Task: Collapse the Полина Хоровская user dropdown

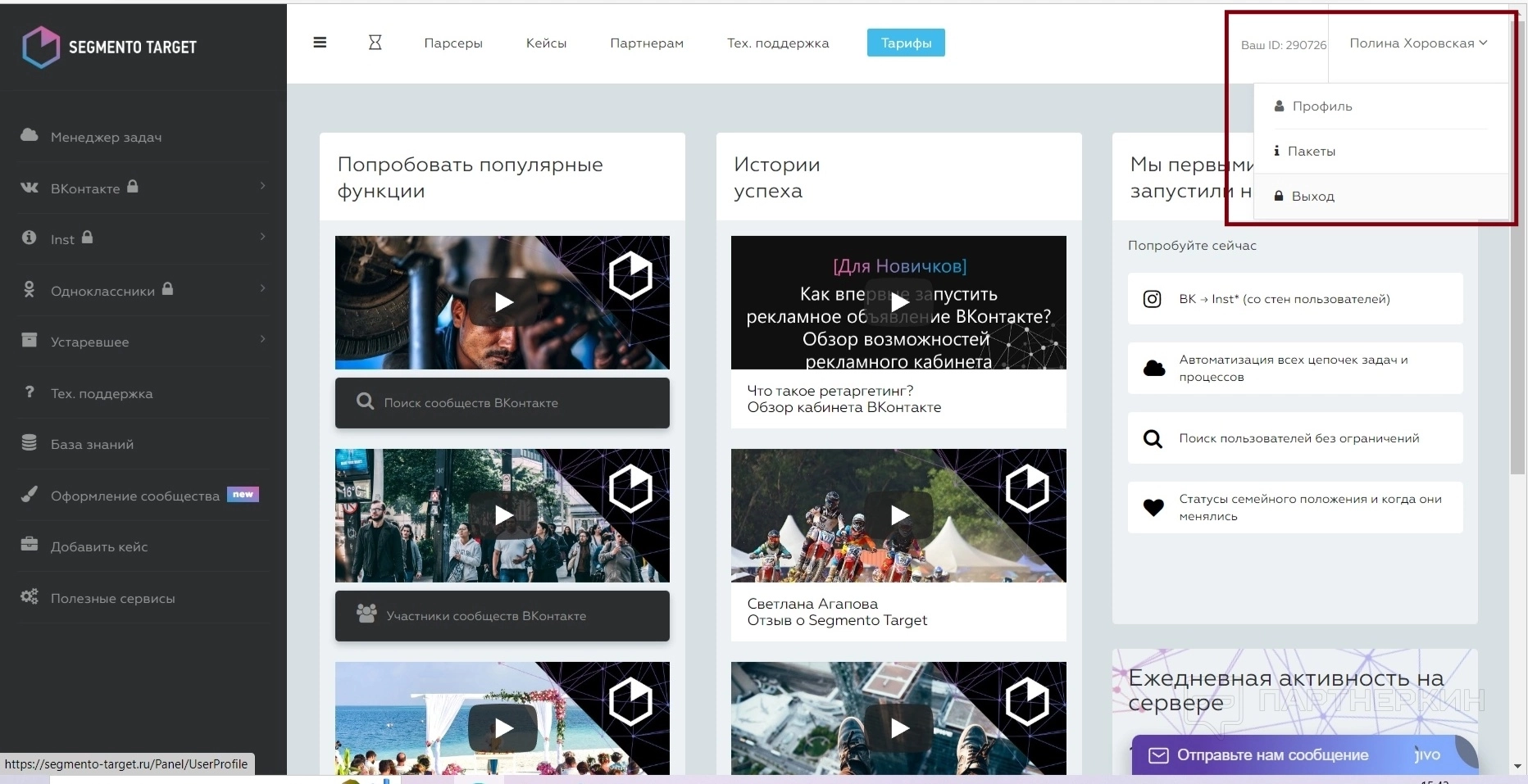Action: click(1418, 43)
